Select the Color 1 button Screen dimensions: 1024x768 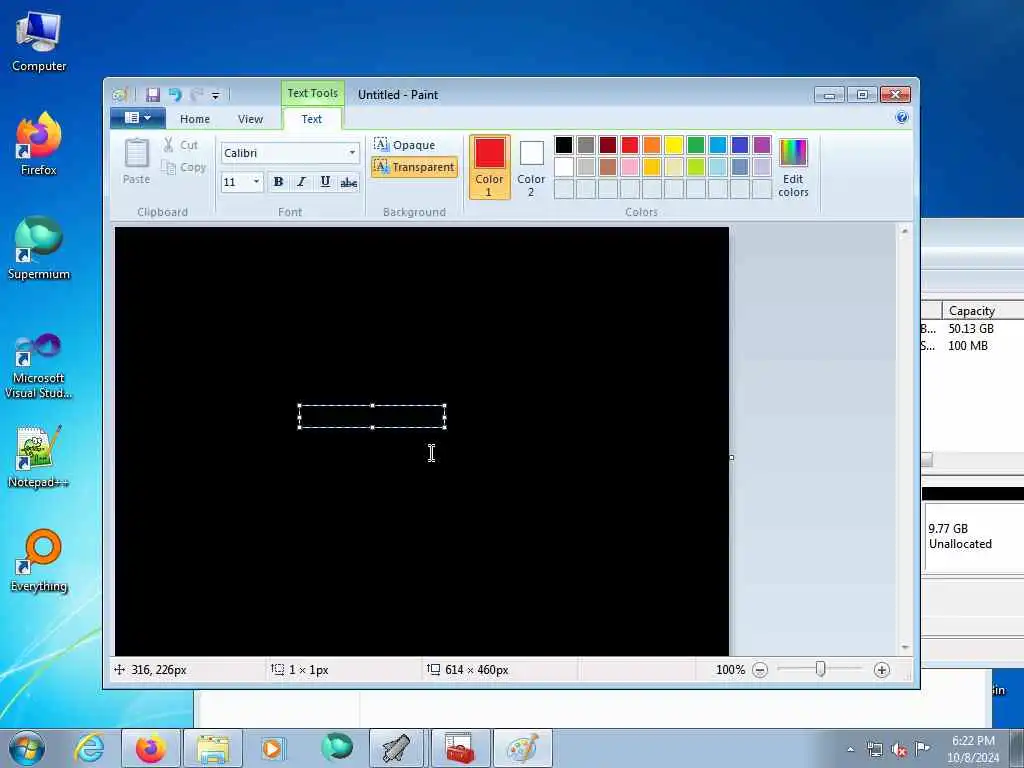coord(489,167)
